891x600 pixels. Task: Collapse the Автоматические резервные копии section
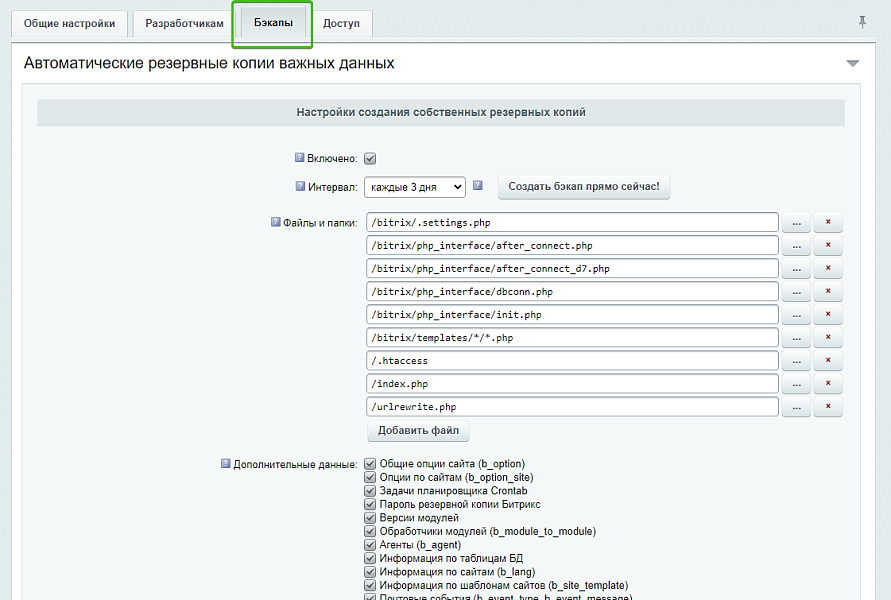(x=852, y=61)
